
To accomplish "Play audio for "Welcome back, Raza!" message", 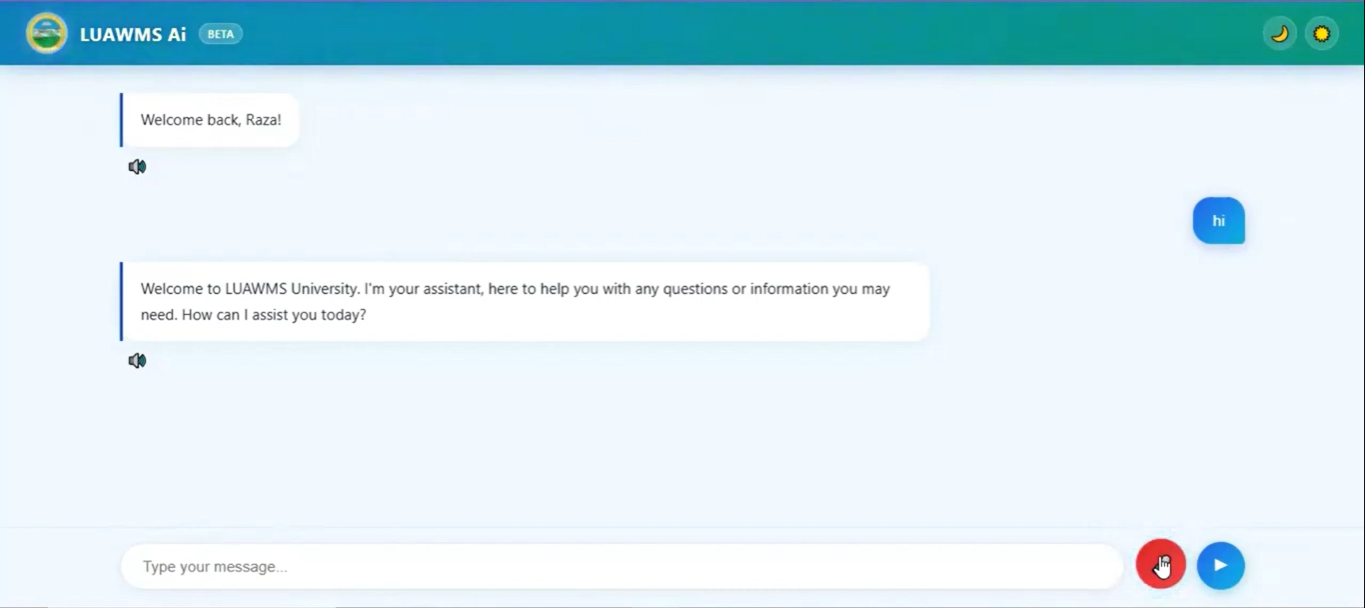I will [x=137, y=167].
